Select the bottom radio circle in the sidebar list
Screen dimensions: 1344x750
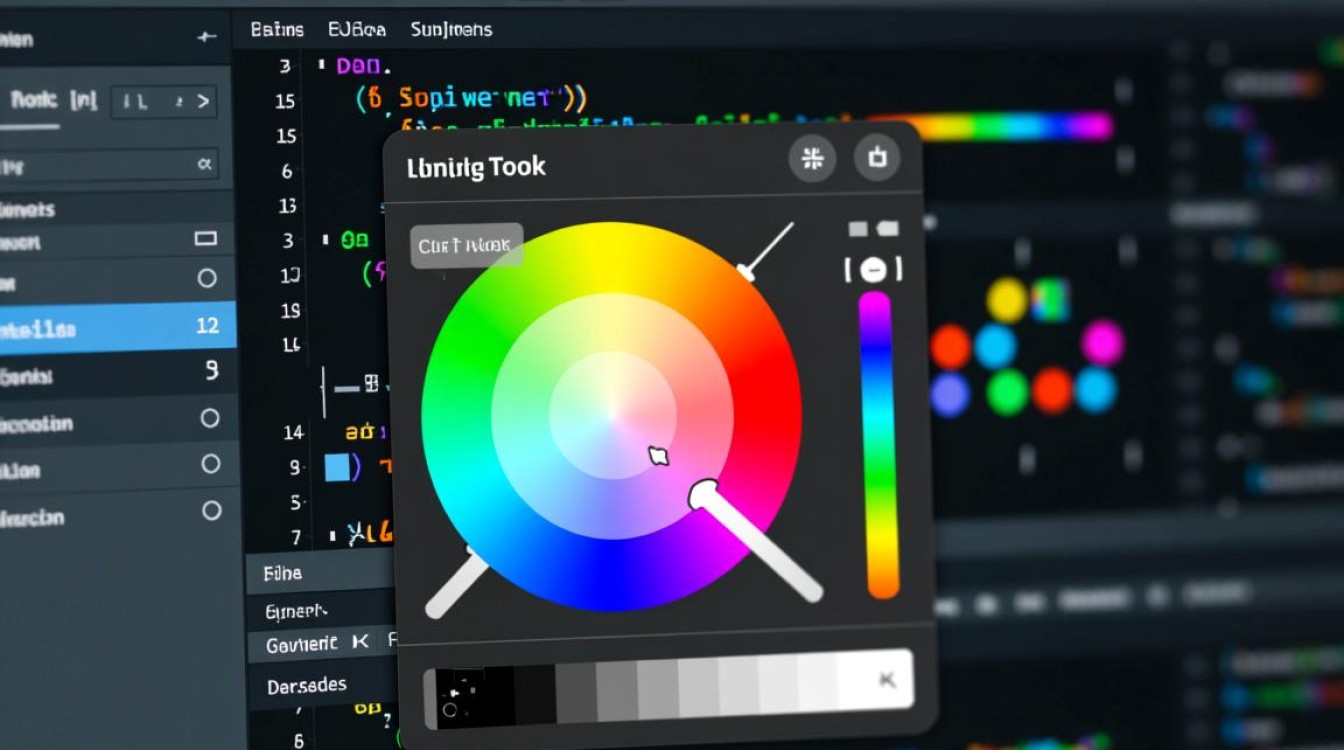211,511
